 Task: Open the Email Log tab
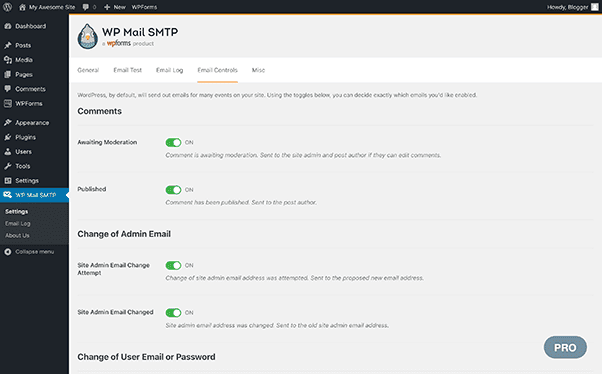click(x=169, y=70)
